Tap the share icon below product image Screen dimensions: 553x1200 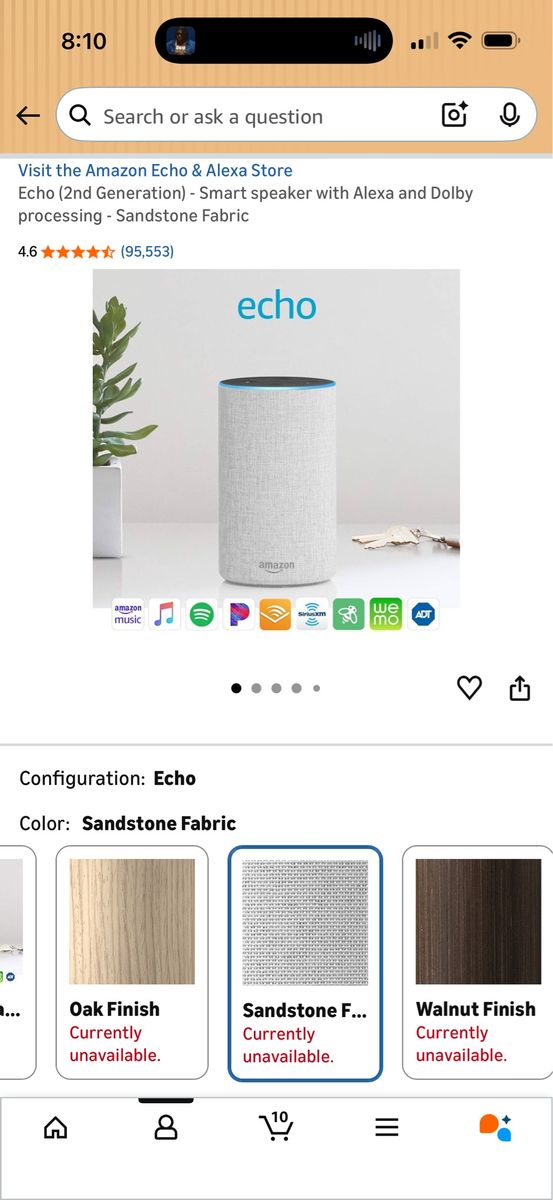coord(520,688)
